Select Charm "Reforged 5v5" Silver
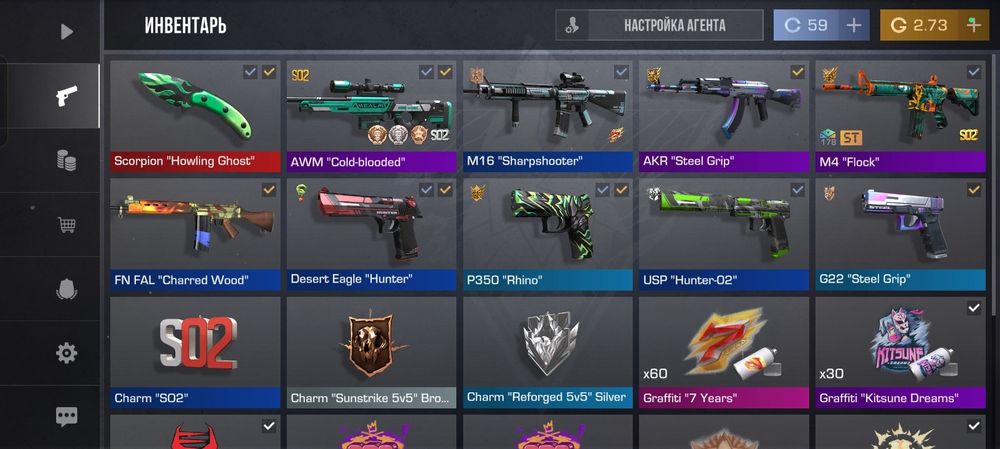This screenshot has width=1000, height=449. 548,352
